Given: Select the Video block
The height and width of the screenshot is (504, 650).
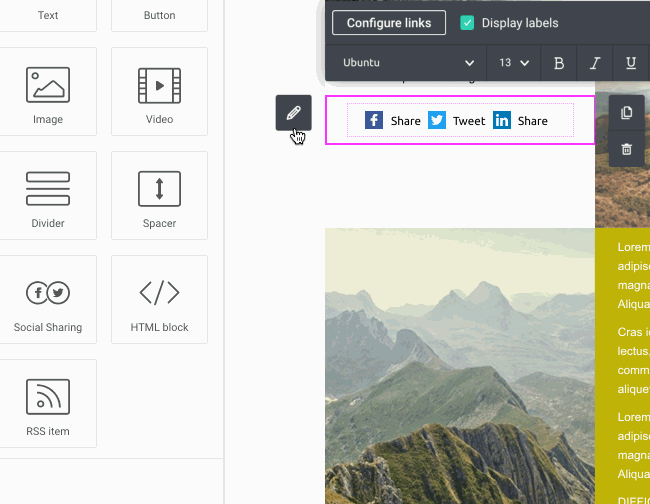Looking at the screenshot, I should pyautogui.click(x=159, y=91).
